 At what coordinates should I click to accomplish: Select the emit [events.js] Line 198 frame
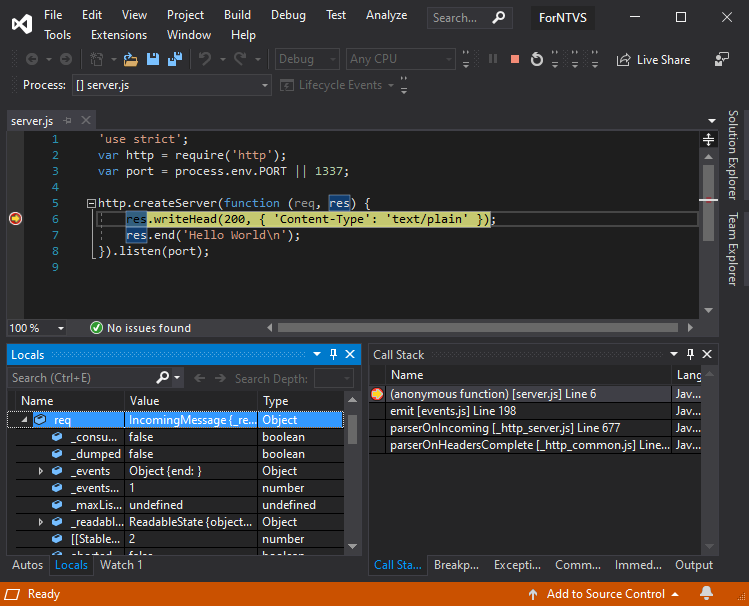[x=535, y=411]
